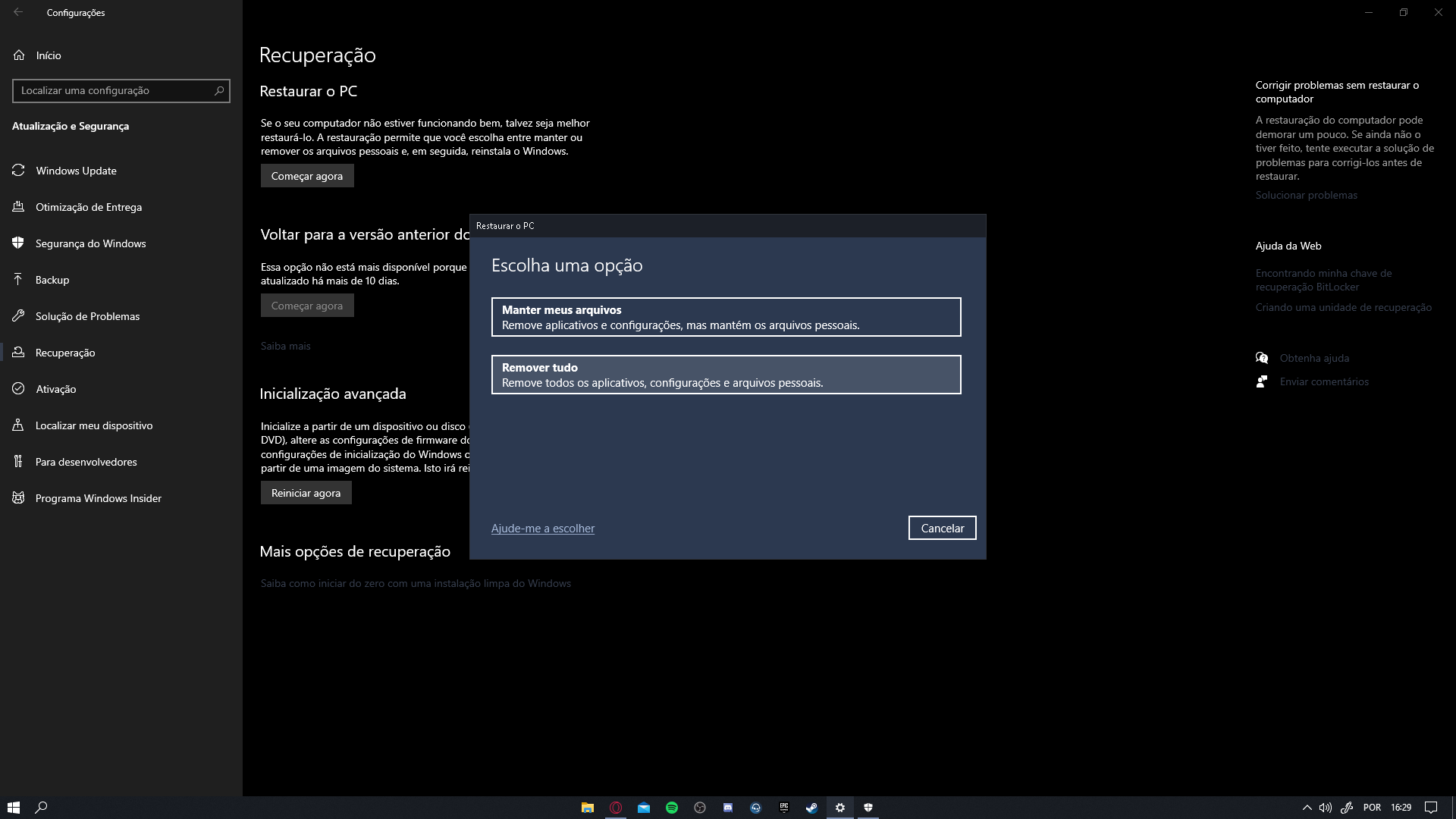
Task: Open 'Encontrando minha chave de recuperação BitLocker' link
Action: (x=1324, y=280)
